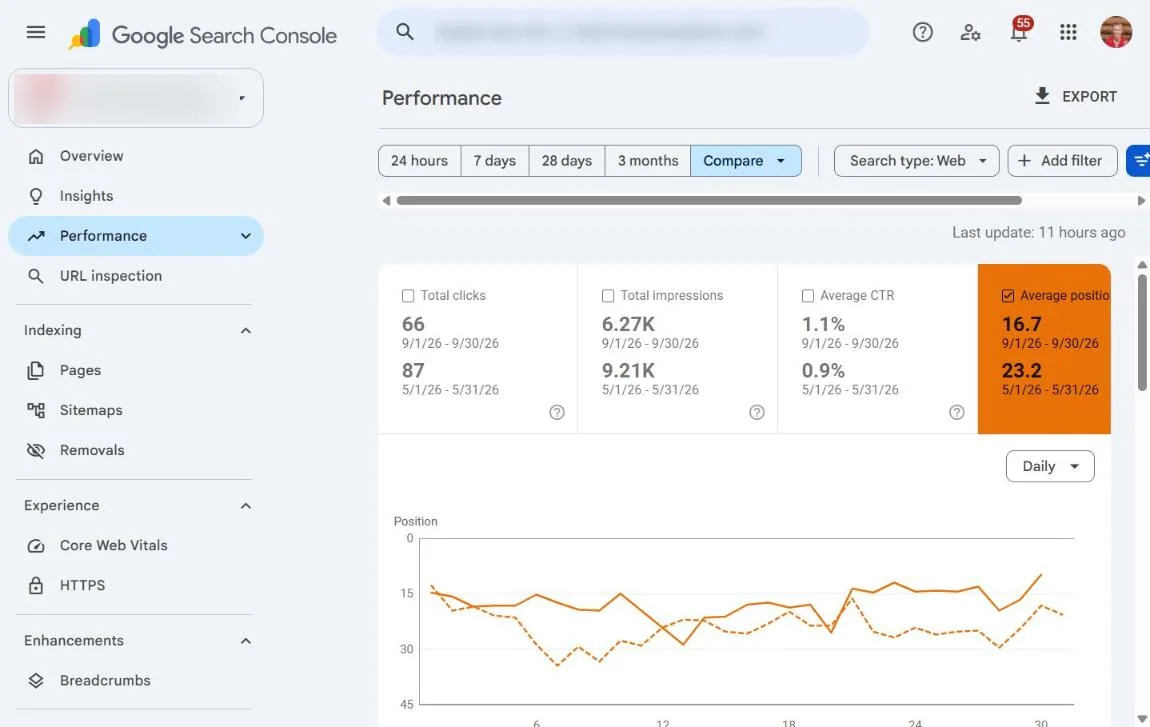The image size is (1150, 727).
Task: Select the 24 hours date range
Action: click(420, 161)
